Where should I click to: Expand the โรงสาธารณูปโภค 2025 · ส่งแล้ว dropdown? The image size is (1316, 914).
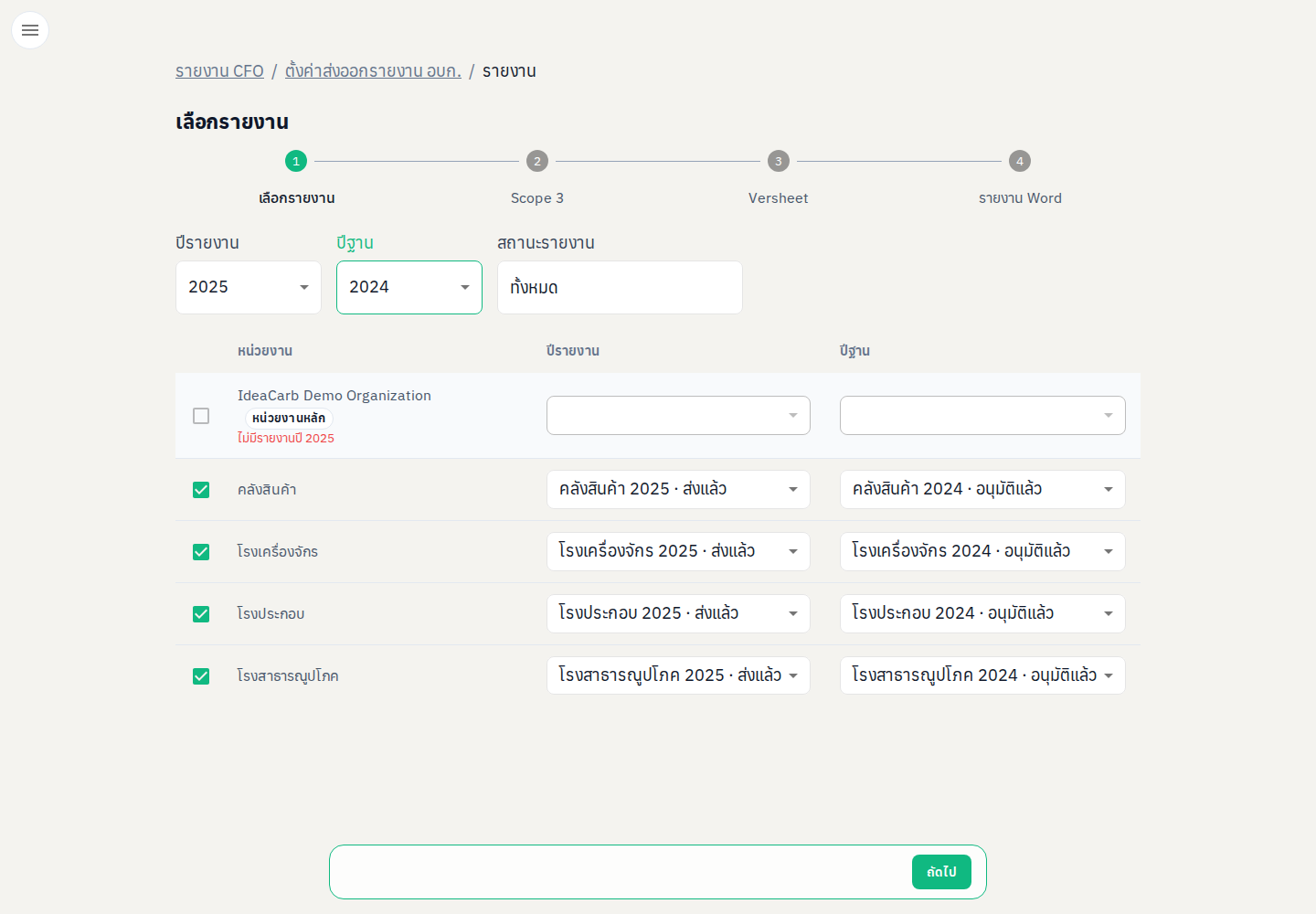click(678, 675)
